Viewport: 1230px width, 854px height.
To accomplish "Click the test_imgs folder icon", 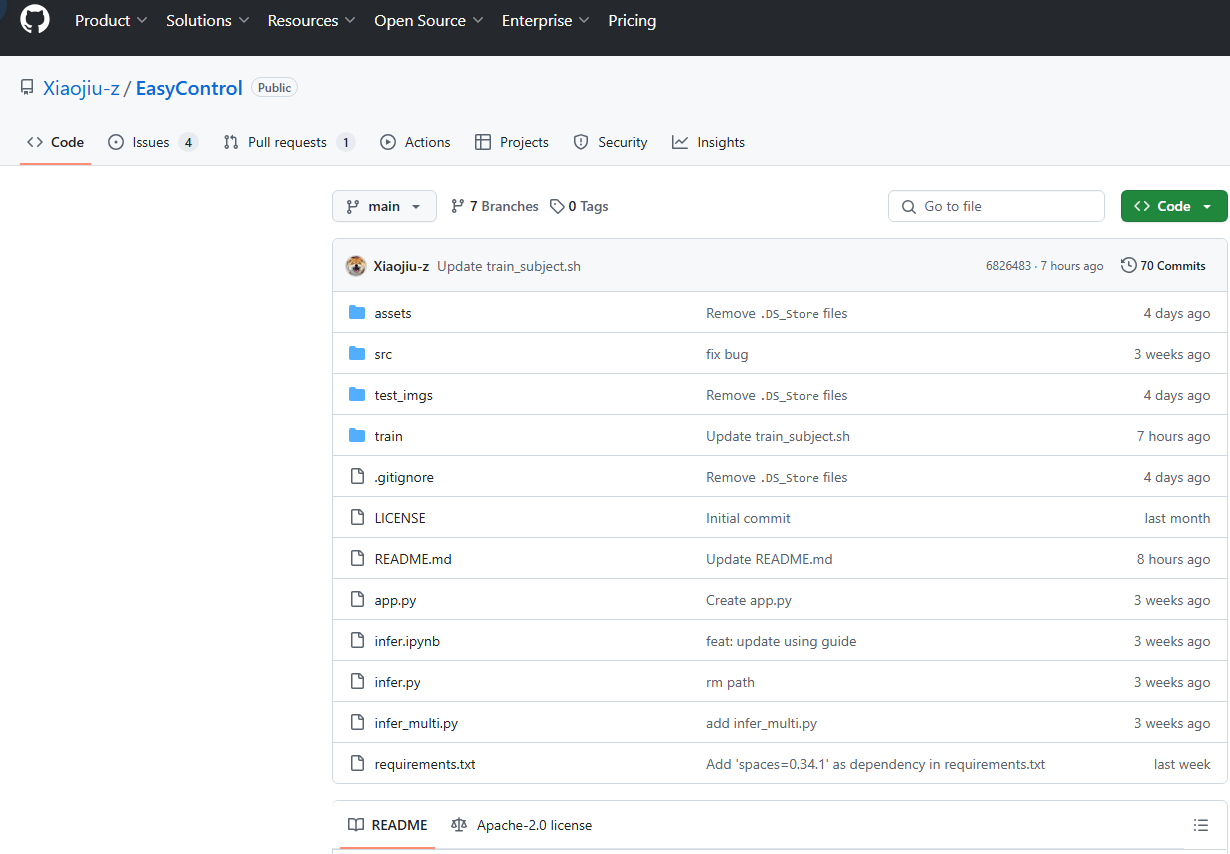I will coord(357,395).
